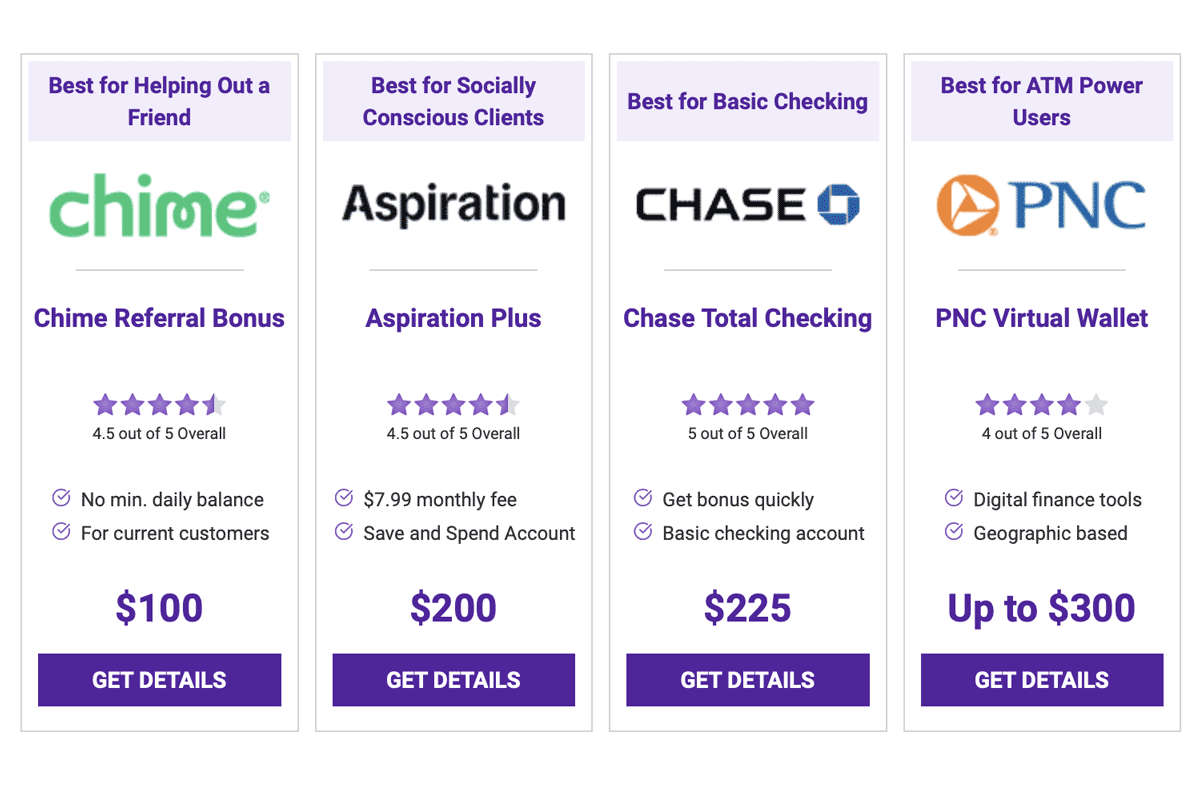
Task: Click the Chase logo
Action: point(747,205)
